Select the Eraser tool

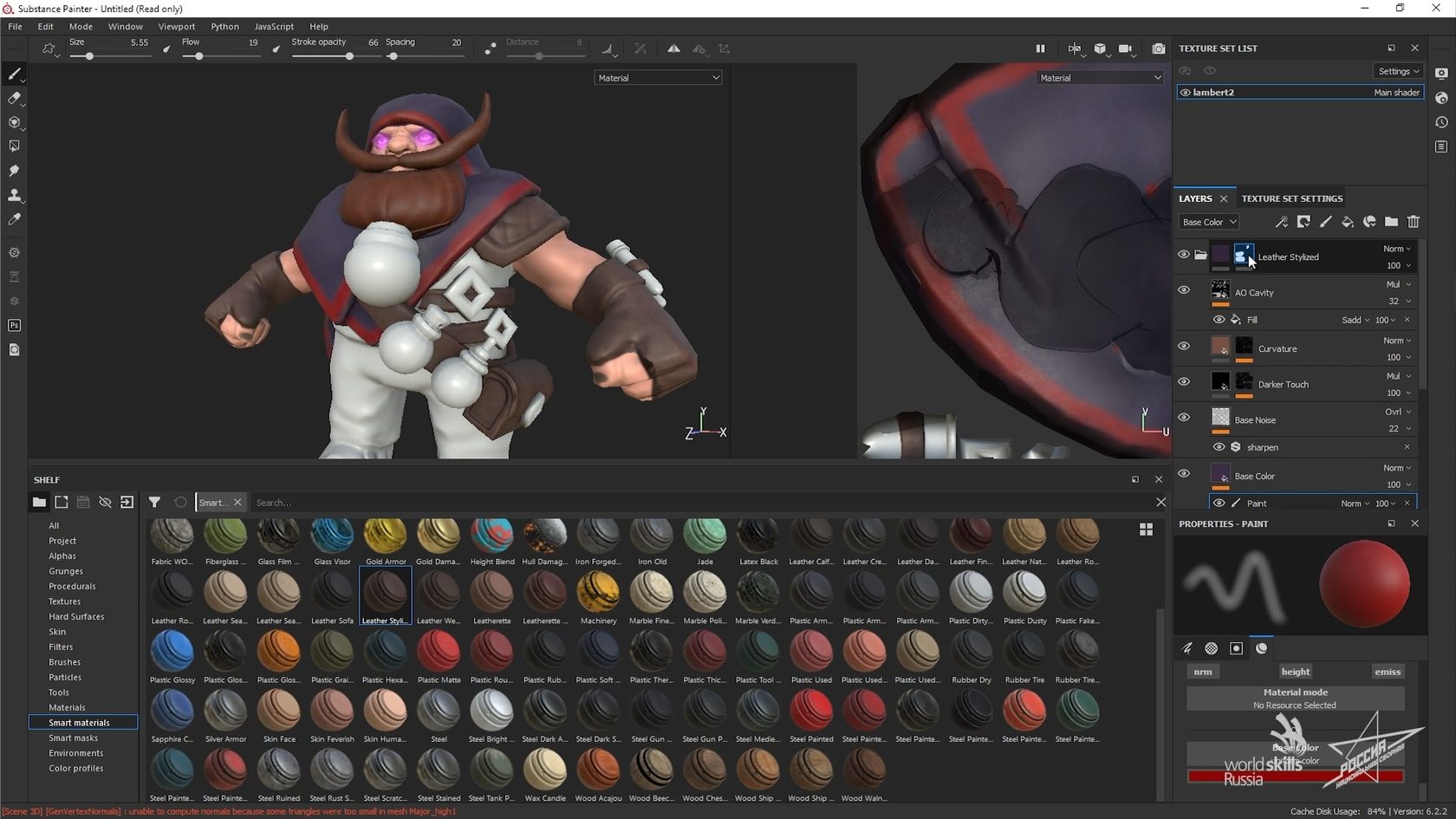tap(14, 98)
